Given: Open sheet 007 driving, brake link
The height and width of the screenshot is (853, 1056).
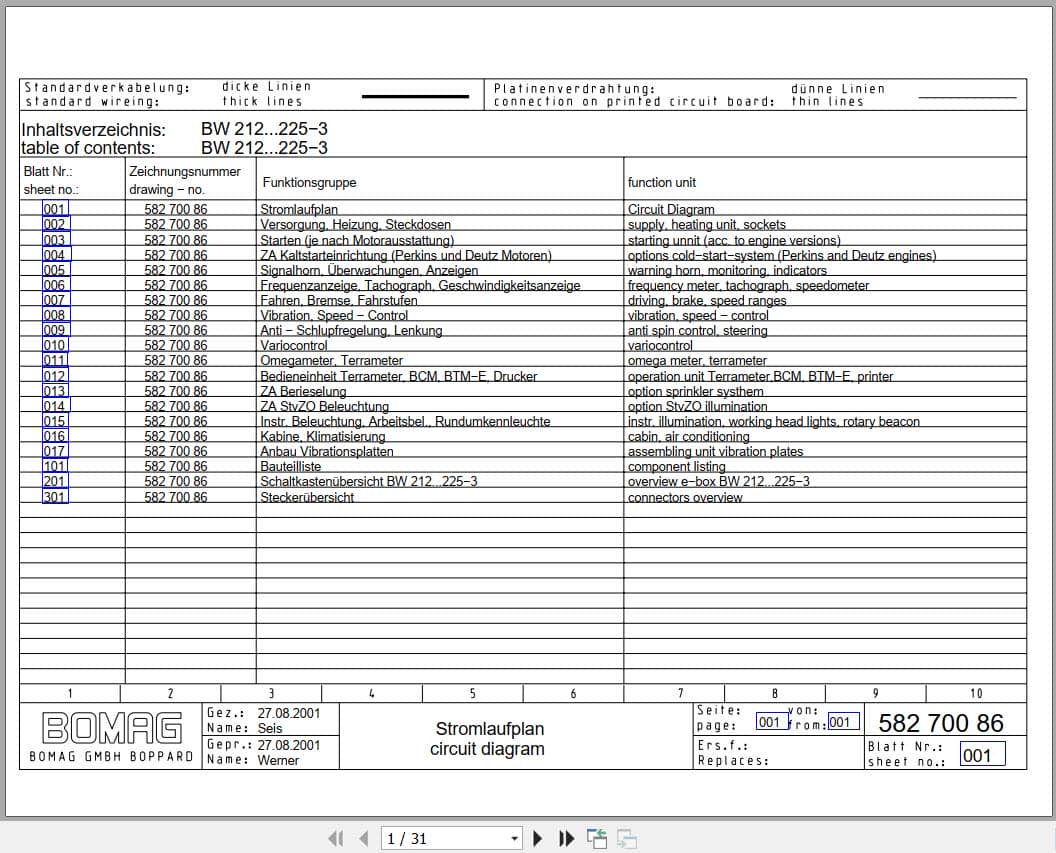Looking at the screenshot, I should 55,300.
